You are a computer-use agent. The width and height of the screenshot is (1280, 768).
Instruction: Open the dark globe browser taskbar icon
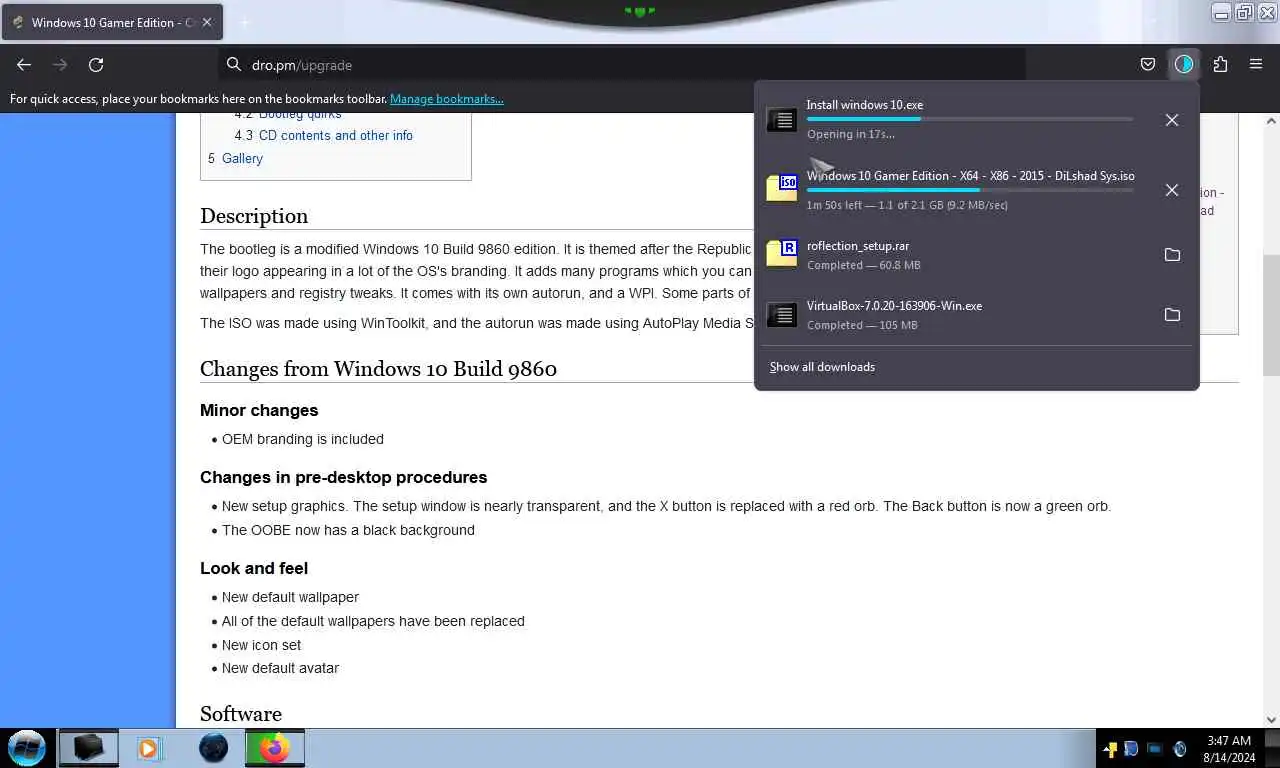(x=213, y=748)
